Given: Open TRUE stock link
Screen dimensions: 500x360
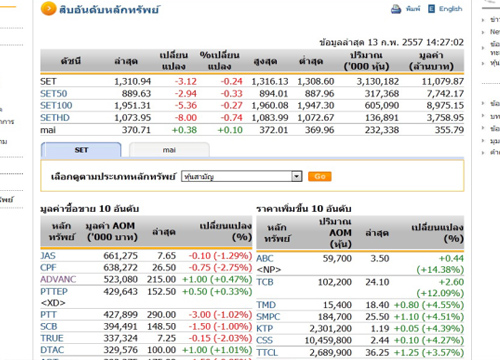Looking at the screenshot, I should click(52, 338).
